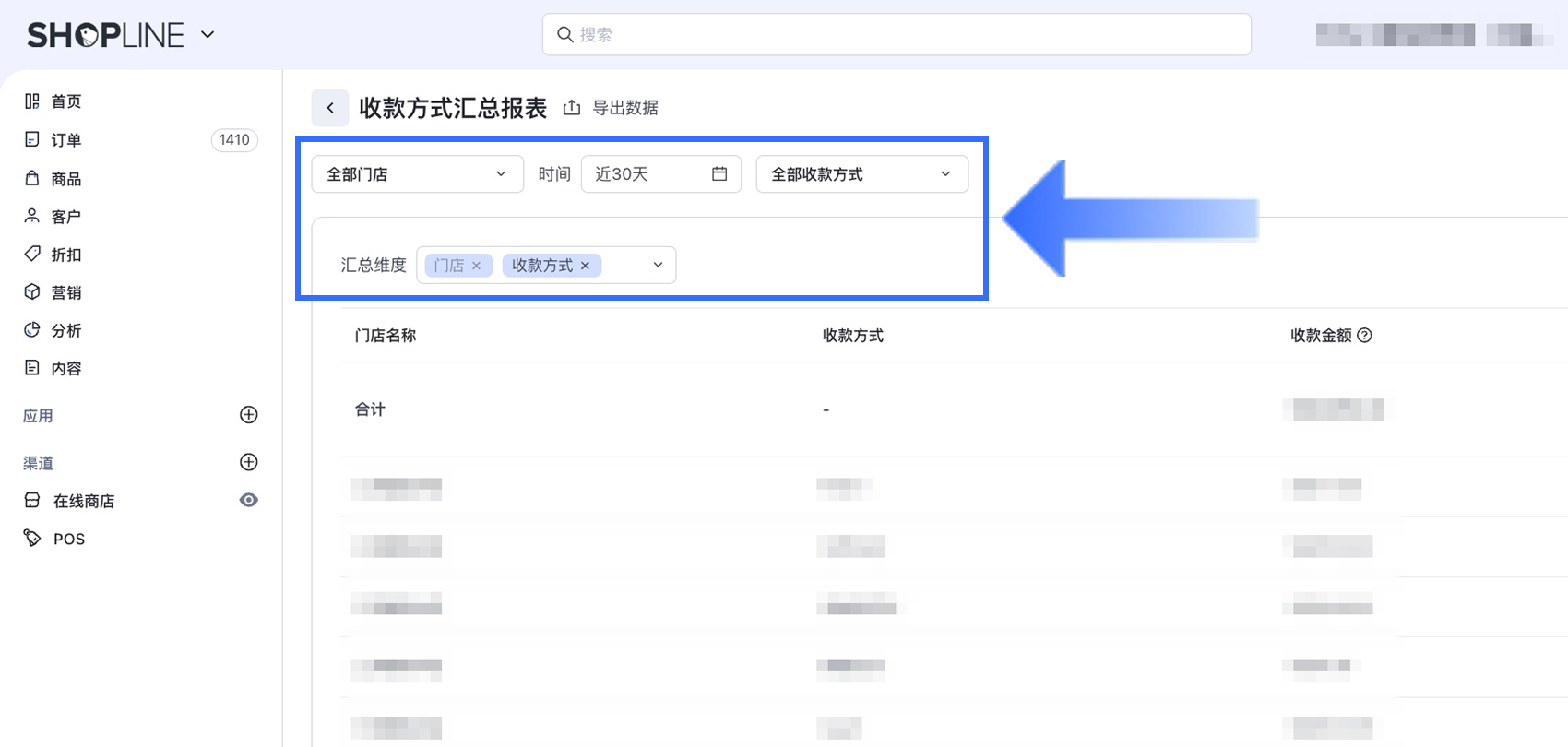This screenshot has height=747, width=1568.
Task: Open POS channel
Action: pos(69,539)
